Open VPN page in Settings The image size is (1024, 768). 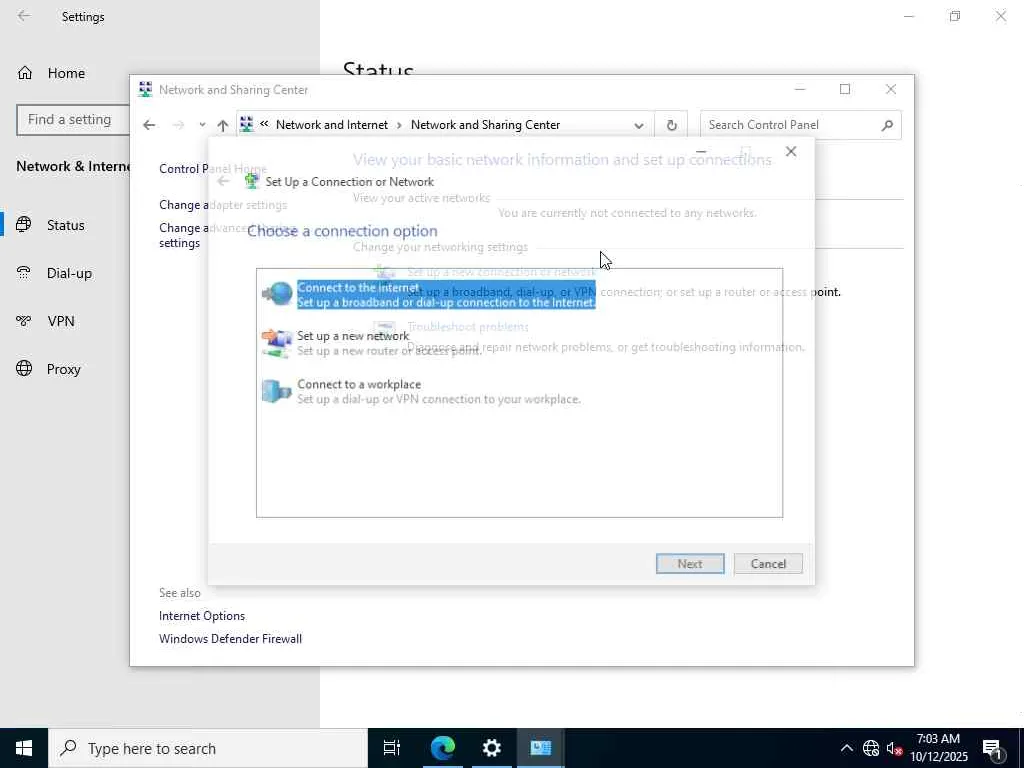coord(61,321)
